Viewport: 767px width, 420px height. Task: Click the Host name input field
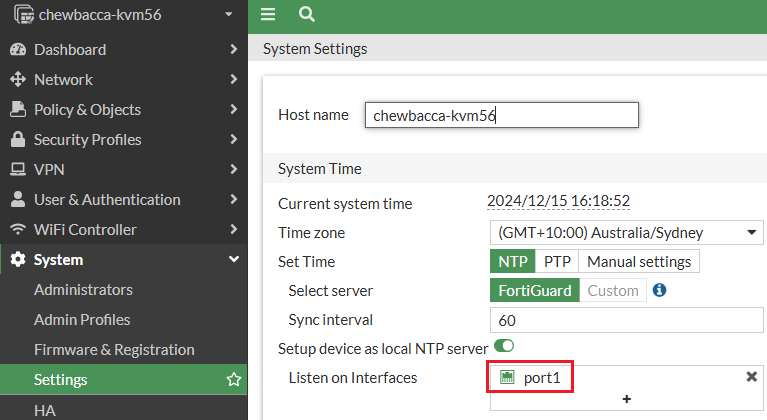500,115
